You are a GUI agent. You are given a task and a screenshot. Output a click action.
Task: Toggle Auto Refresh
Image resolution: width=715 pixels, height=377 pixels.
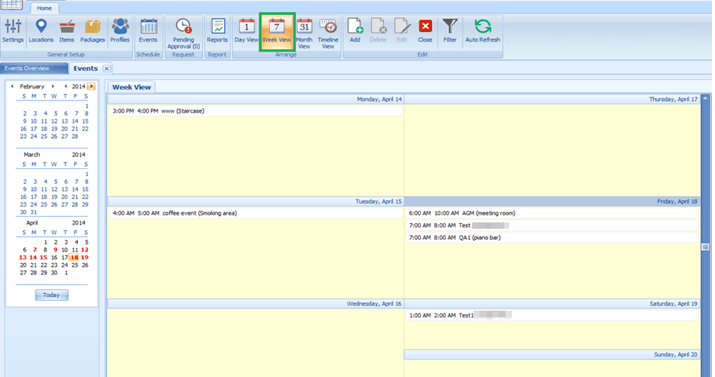point(482,31)
